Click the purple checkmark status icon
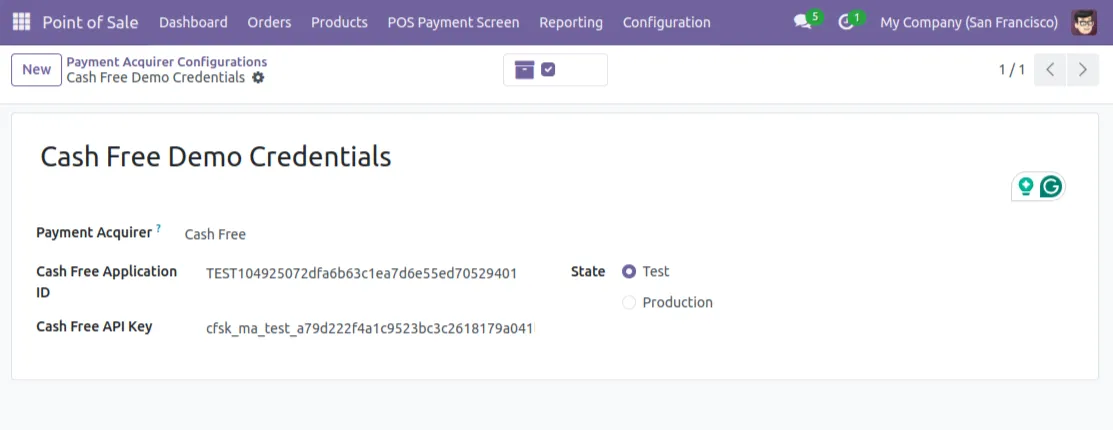The image size is (1113, 430). [548, 70]
